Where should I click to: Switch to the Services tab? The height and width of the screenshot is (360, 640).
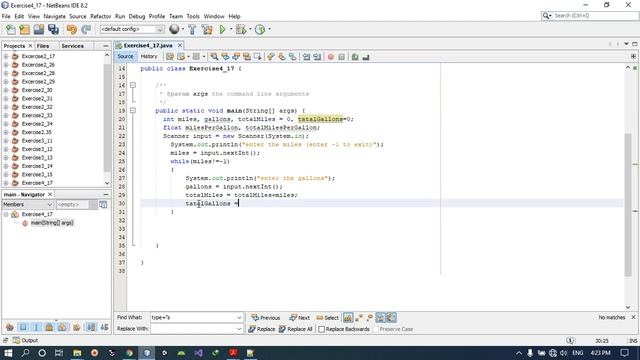click(73, 46)
